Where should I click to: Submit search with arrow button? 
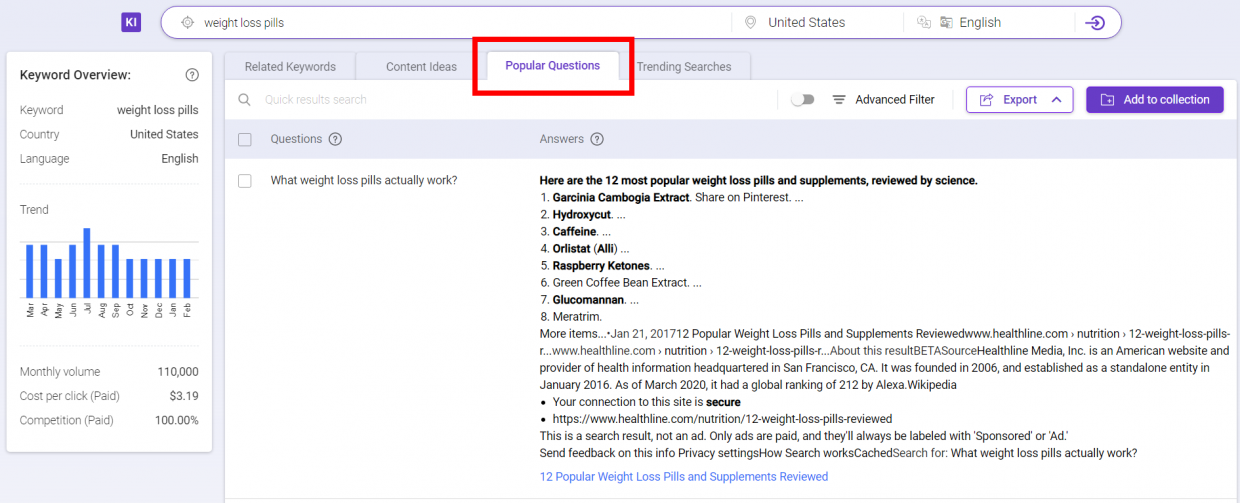(1096, 23)
